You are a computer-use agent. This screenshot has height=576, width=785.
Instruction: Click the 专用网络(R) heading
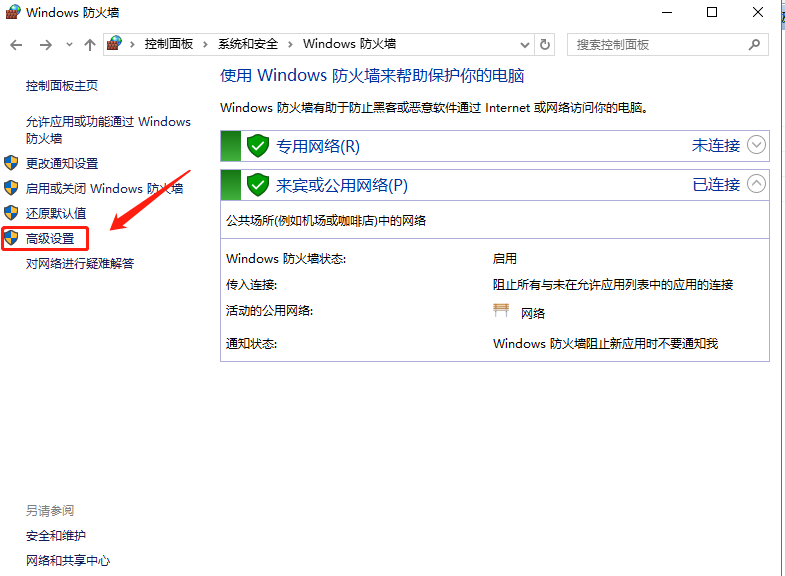tap(318, 146)
